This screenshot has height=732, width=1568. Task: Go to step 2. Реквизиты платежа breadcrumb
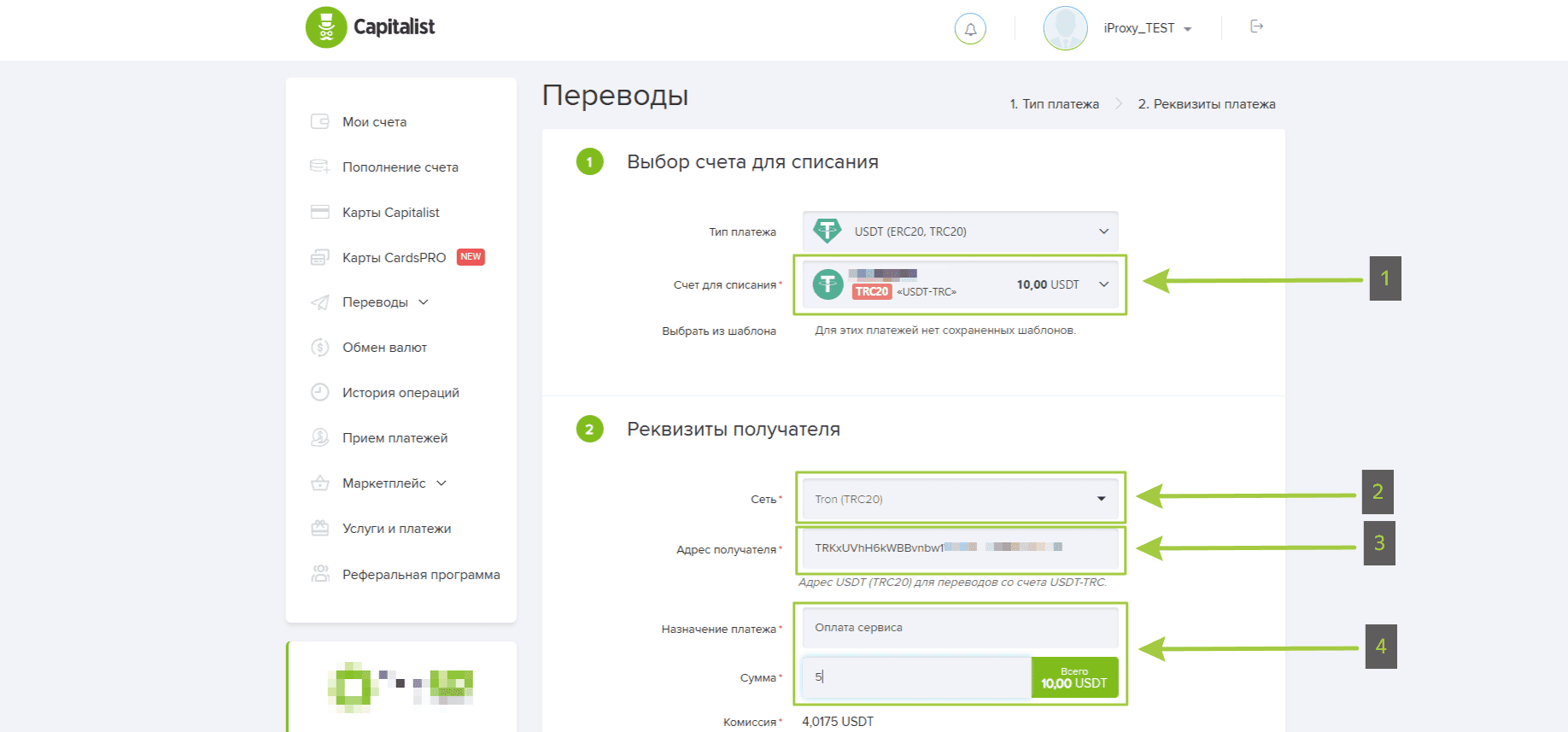coord(1207,104)
